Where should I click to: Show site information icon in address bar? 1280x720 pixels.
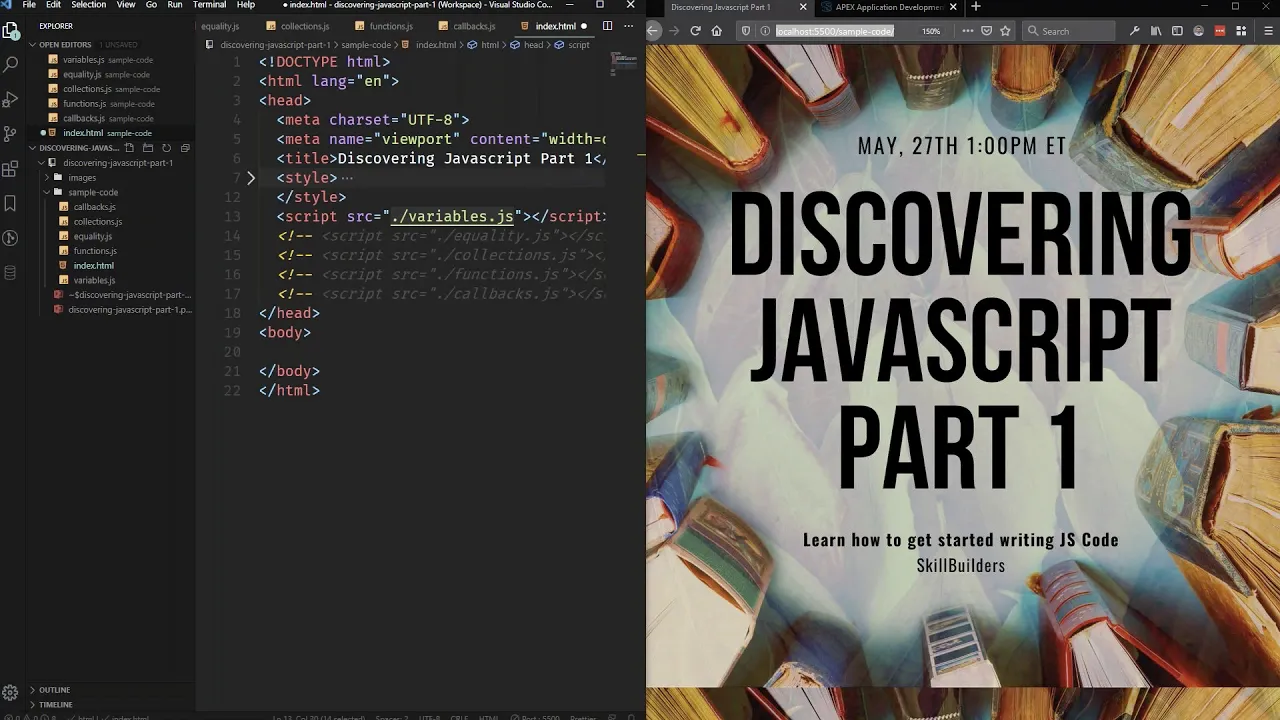pos(765,31)
